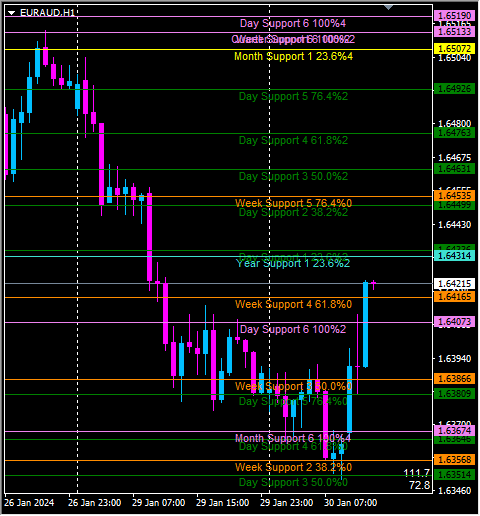
Task: Click the Year Support 1 23.6%2 label
Action: point(293,263)
